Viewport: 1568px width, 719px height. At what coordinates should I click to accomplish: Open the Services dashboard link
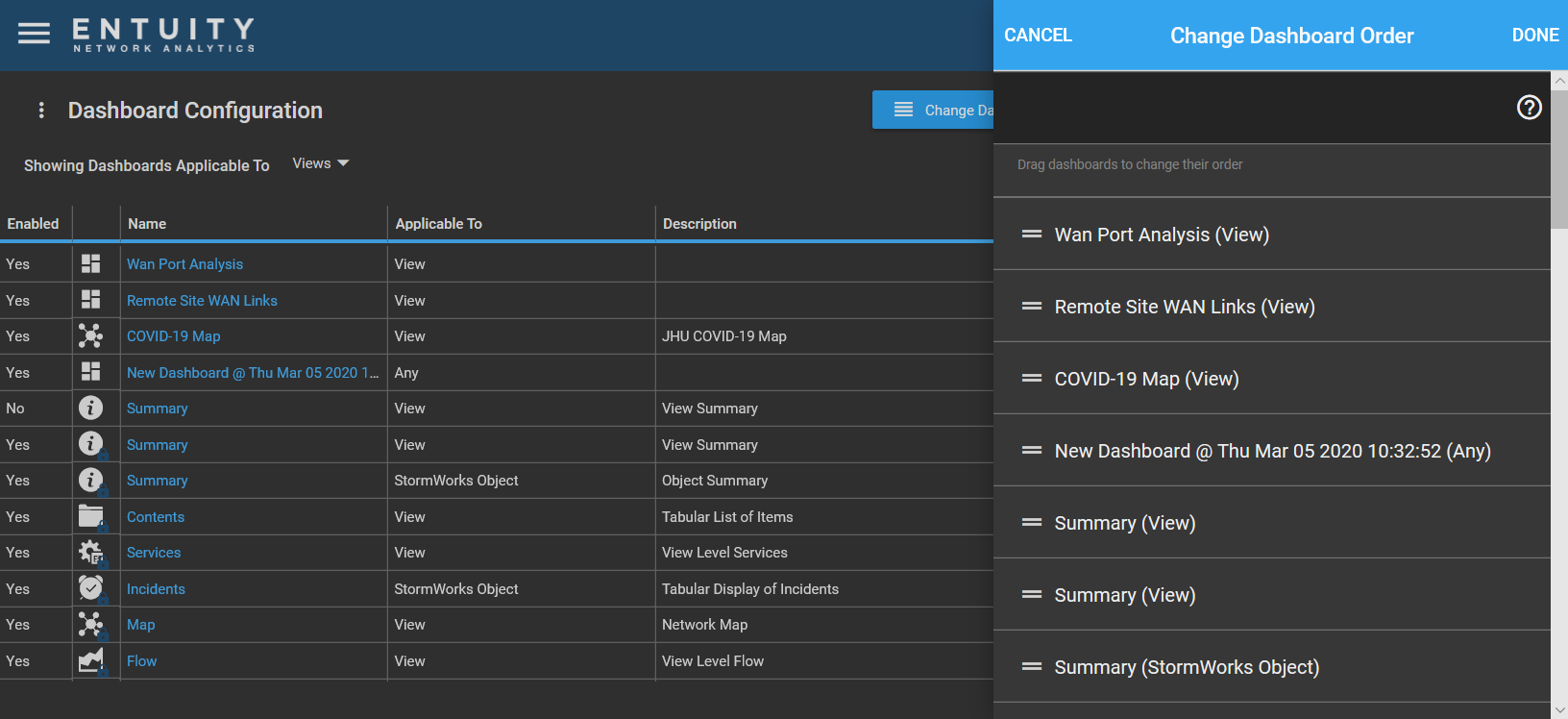click(154, 552)
